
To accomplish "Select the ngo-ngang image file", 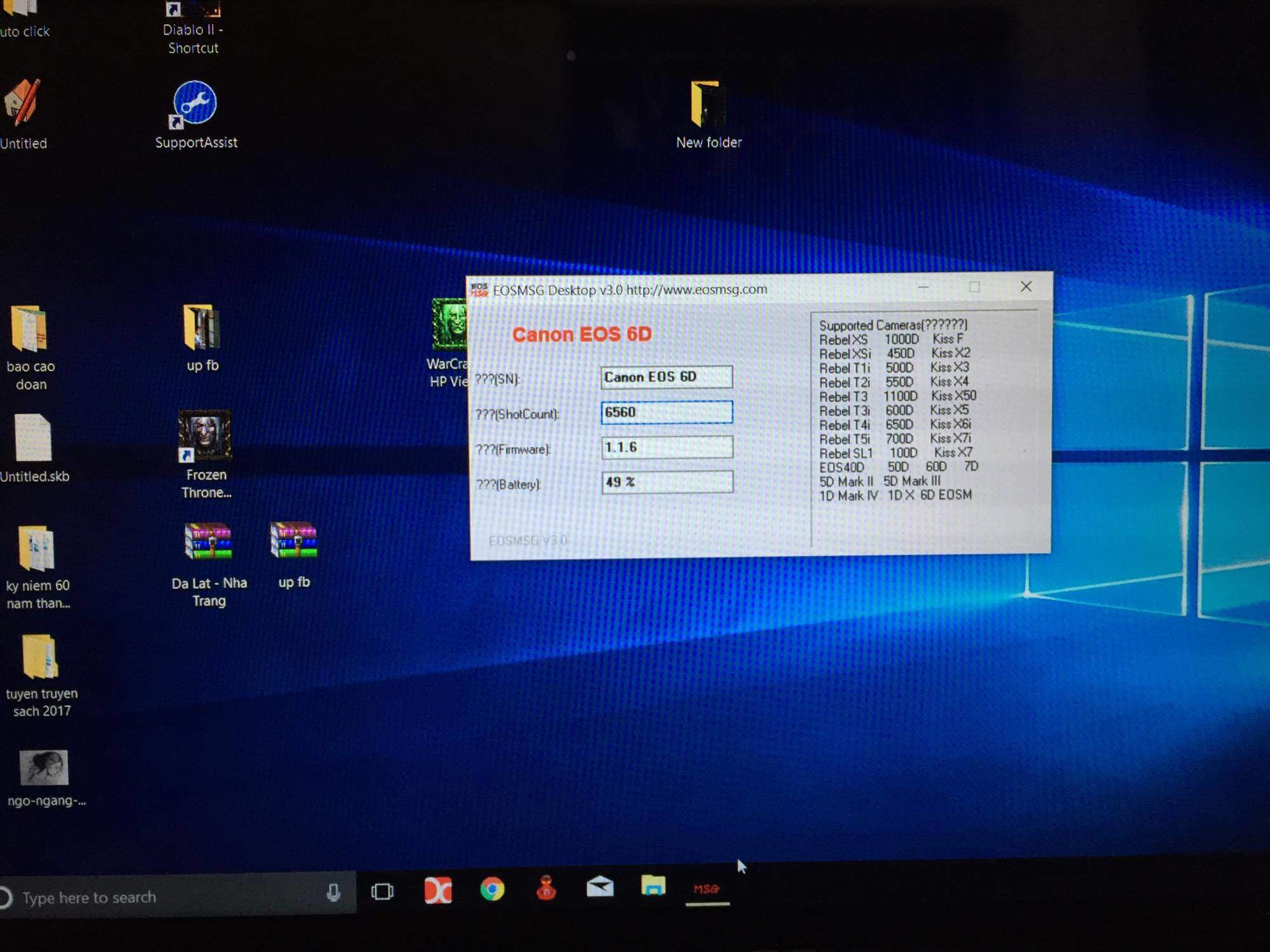I will 43,767.
